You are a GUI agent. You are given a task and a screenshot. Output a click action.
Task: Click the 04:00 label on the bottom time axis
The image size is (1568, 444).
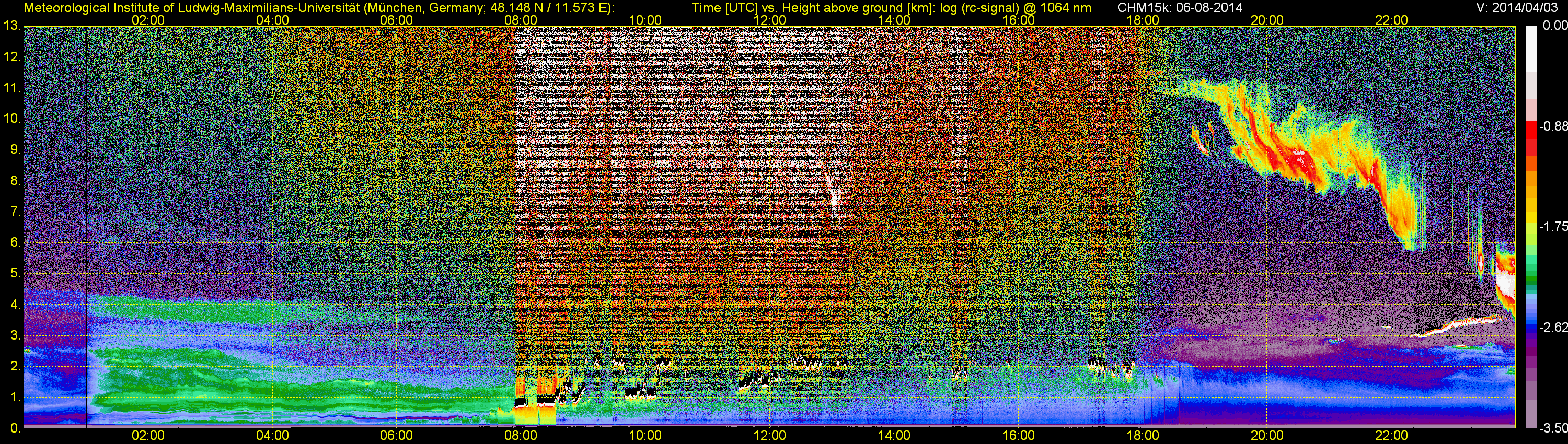click(x=272, y=436)
